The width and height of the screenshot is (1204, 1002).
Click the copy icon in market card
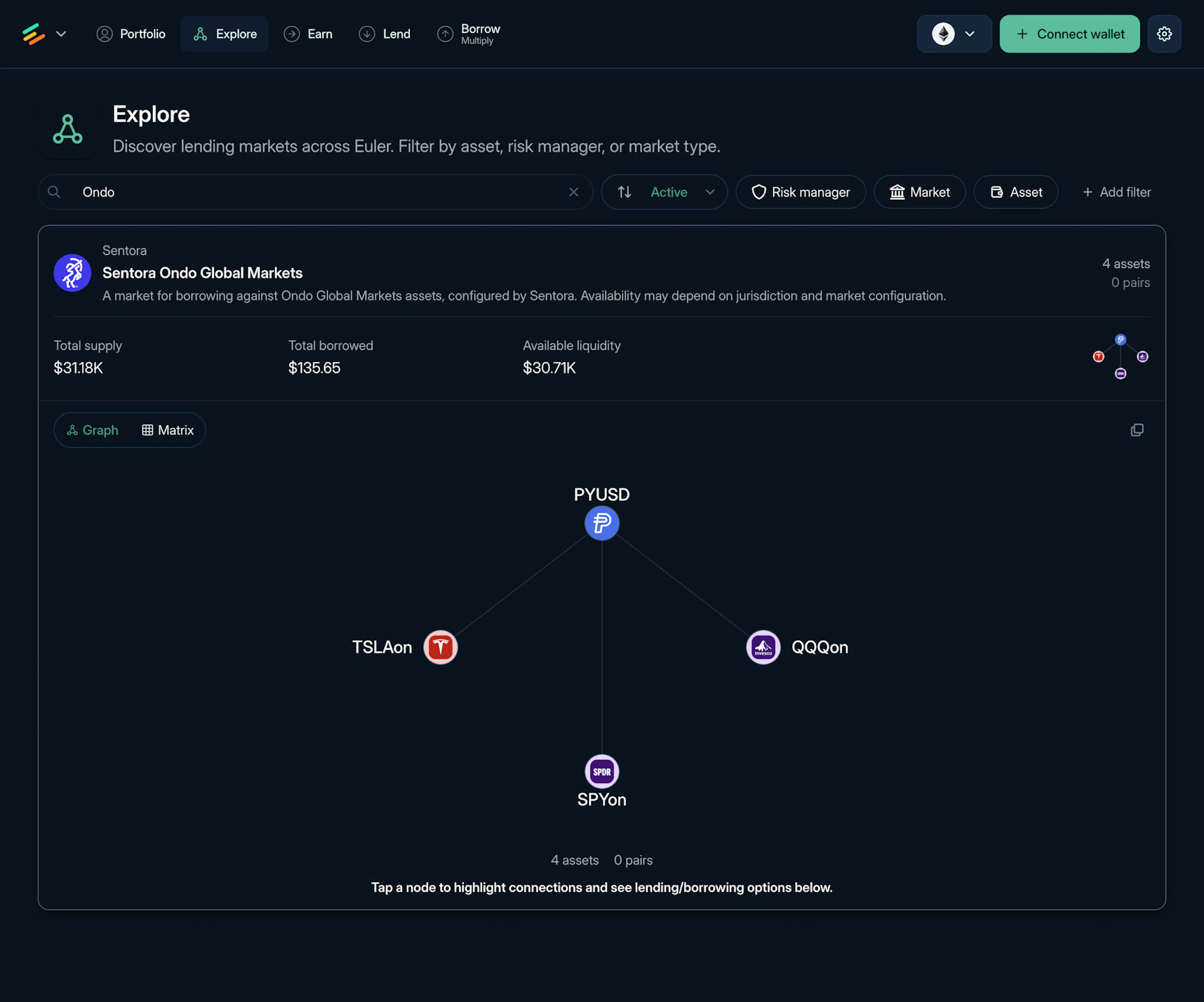1136,430
